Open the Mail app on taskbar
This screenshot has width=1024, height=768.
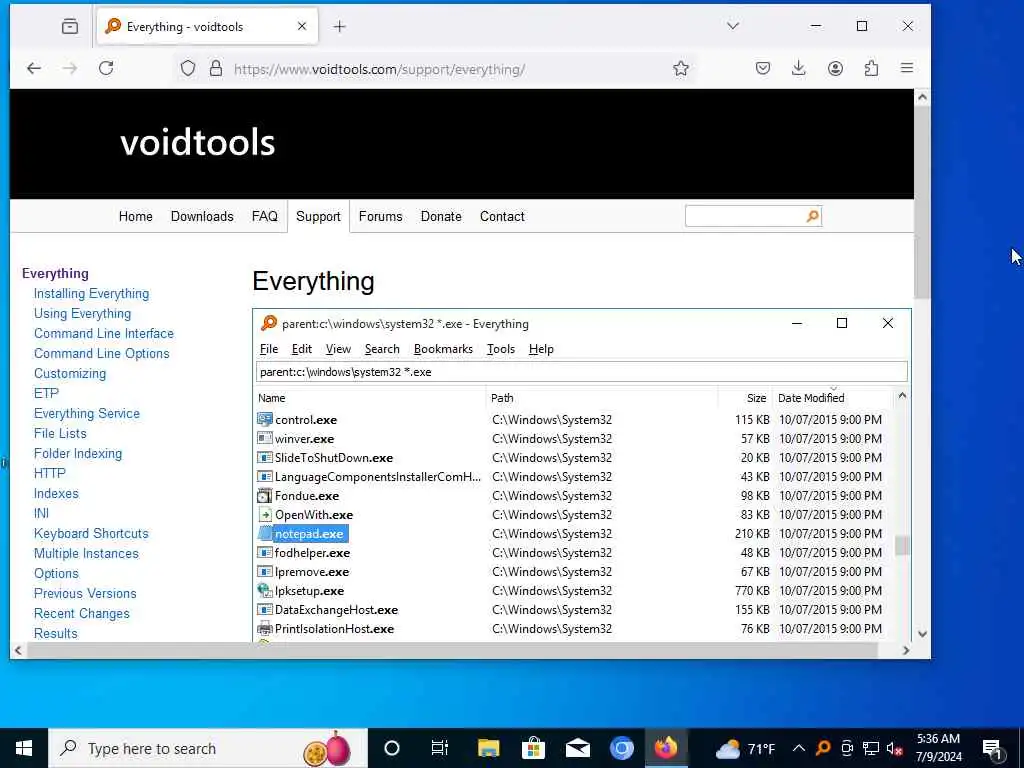click(577, 748)
